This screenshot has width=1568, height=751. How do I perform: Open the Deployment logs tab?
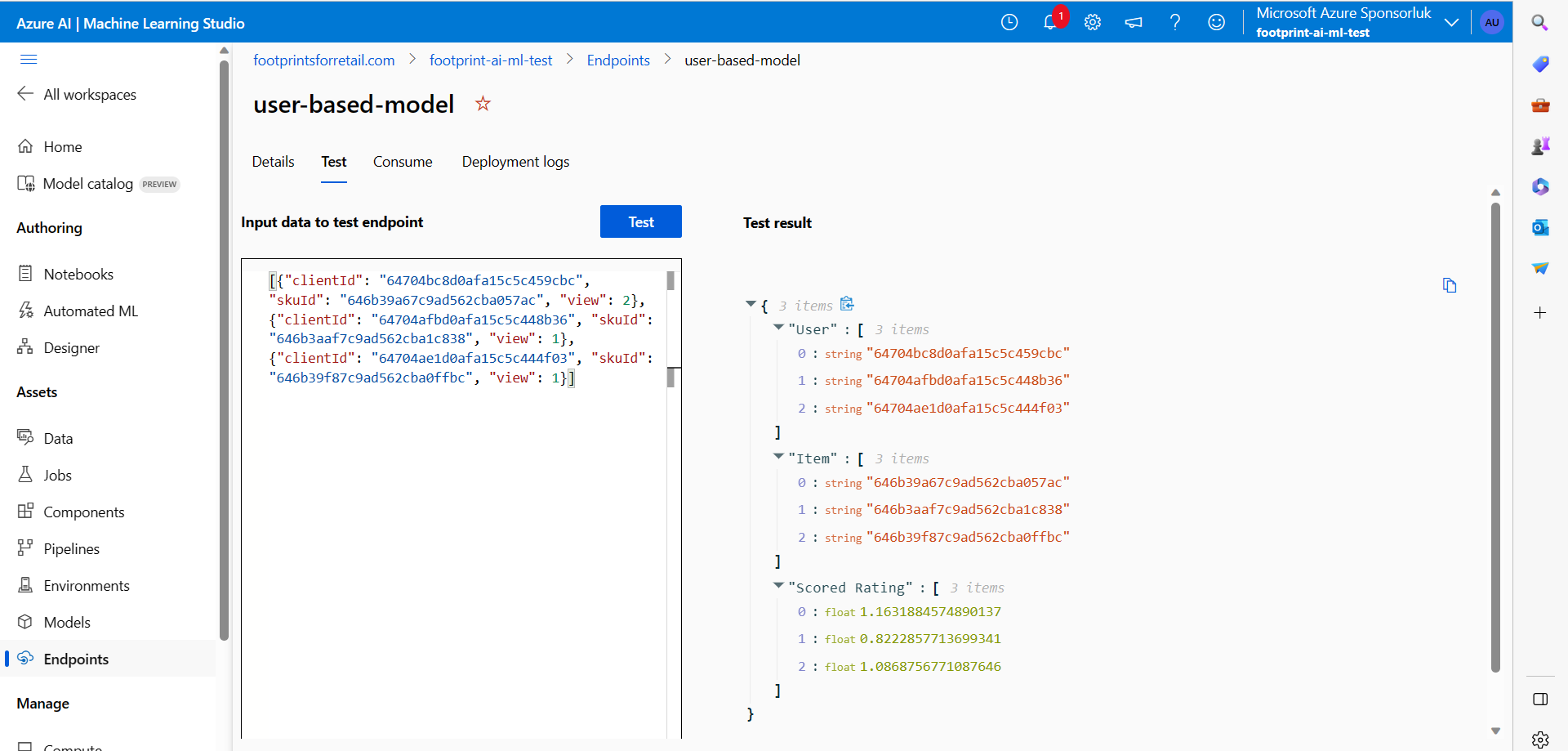515,162
